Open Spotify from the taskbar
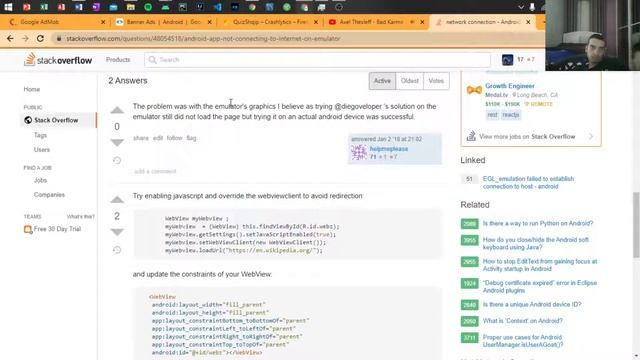 148,7
